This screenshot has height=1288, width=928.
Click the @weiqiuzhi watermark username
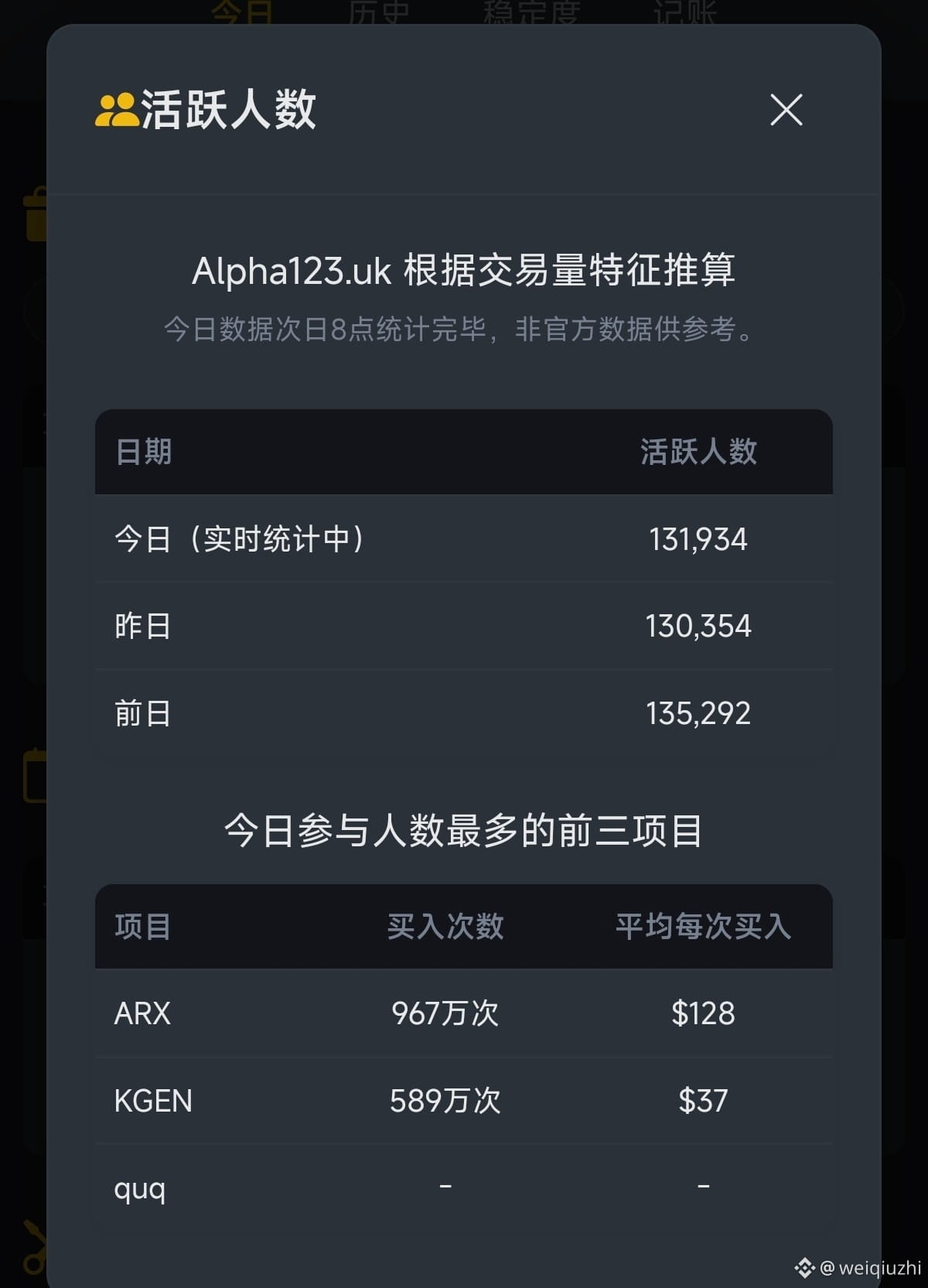[871, 1268]
